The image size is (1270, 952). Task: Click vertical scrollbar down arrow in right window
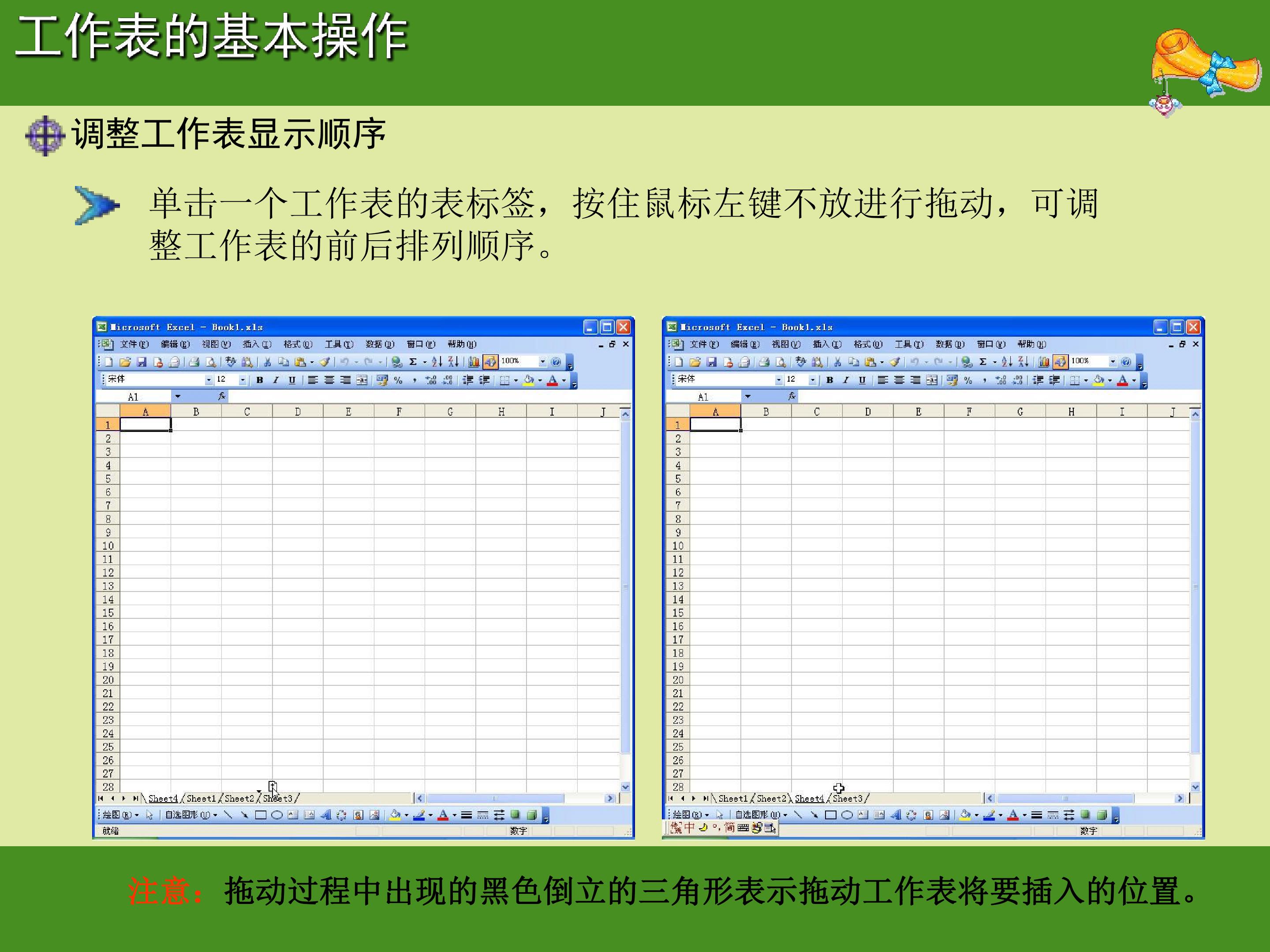click(x=1195, y=787)
